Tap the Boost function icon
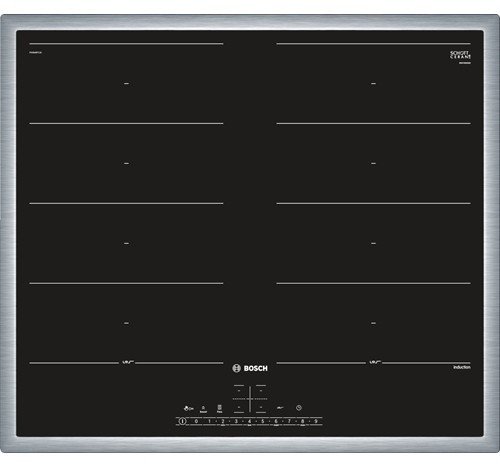 point(203,409)
